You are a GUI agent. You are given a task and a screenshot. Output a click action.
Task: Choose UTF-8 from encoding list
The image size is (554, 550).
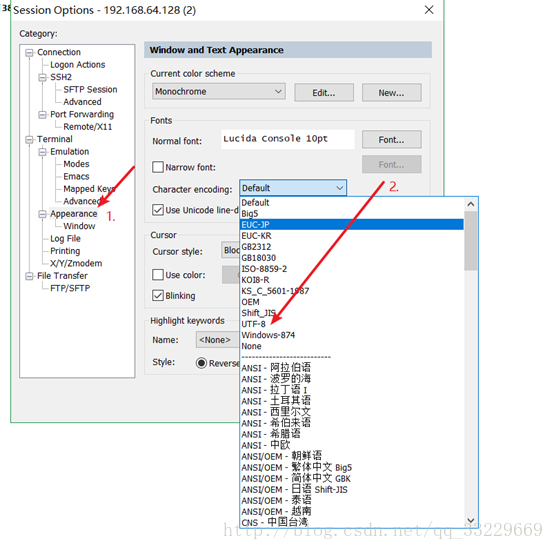point(352,324)
